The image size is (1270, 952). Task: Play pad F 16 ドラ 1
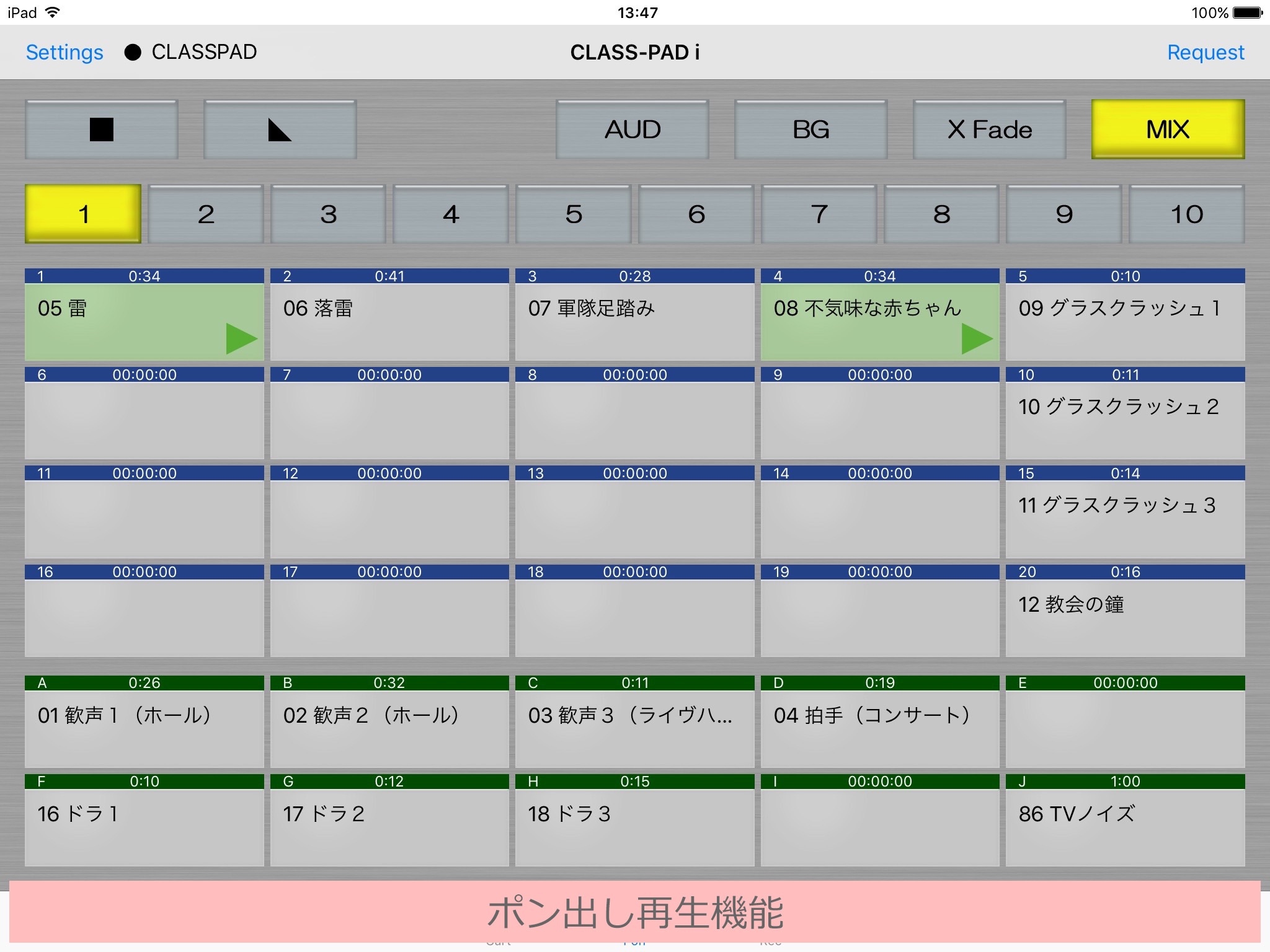point(144,820)
